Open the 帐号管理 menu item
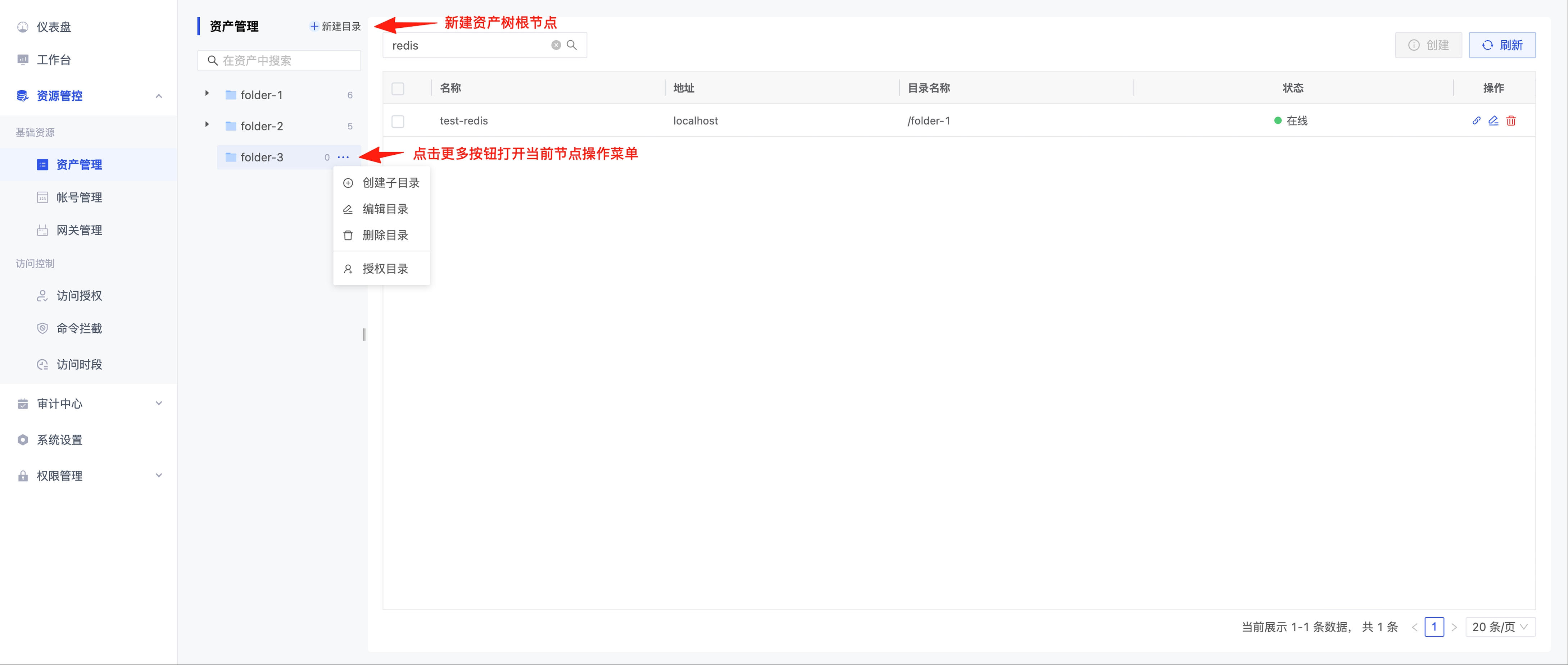 88,198
